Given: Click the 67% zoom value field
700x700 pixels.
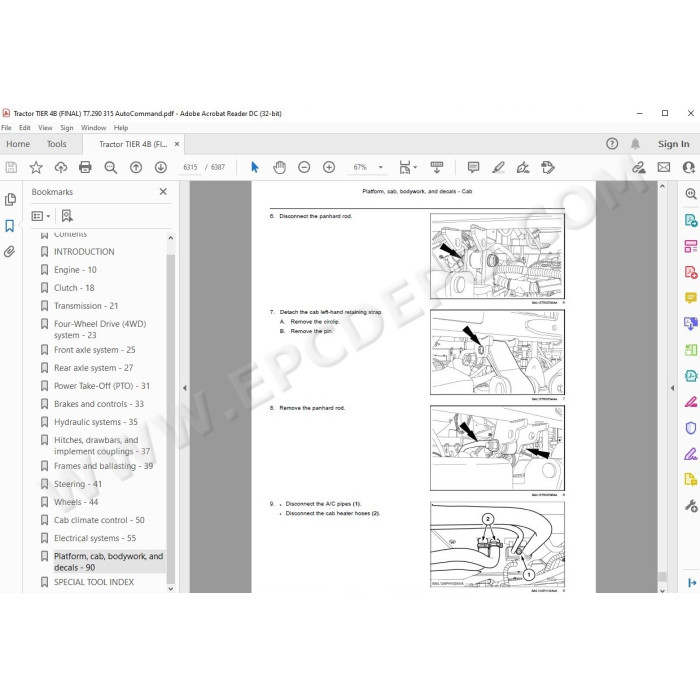Looking at the screenshot, I should 360,167.
